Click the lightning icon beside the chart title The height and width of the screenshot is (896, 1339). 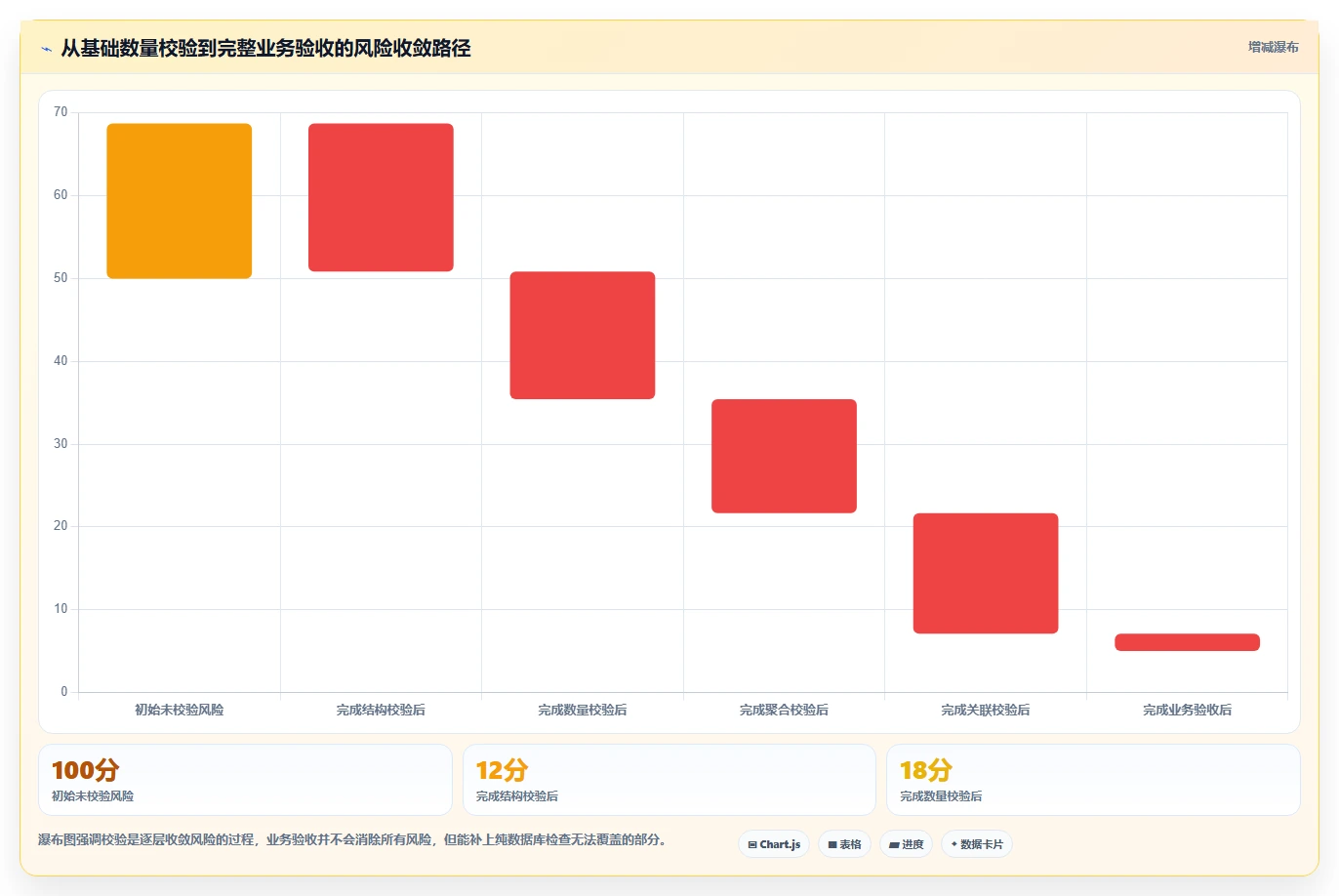tap(46, 49)
